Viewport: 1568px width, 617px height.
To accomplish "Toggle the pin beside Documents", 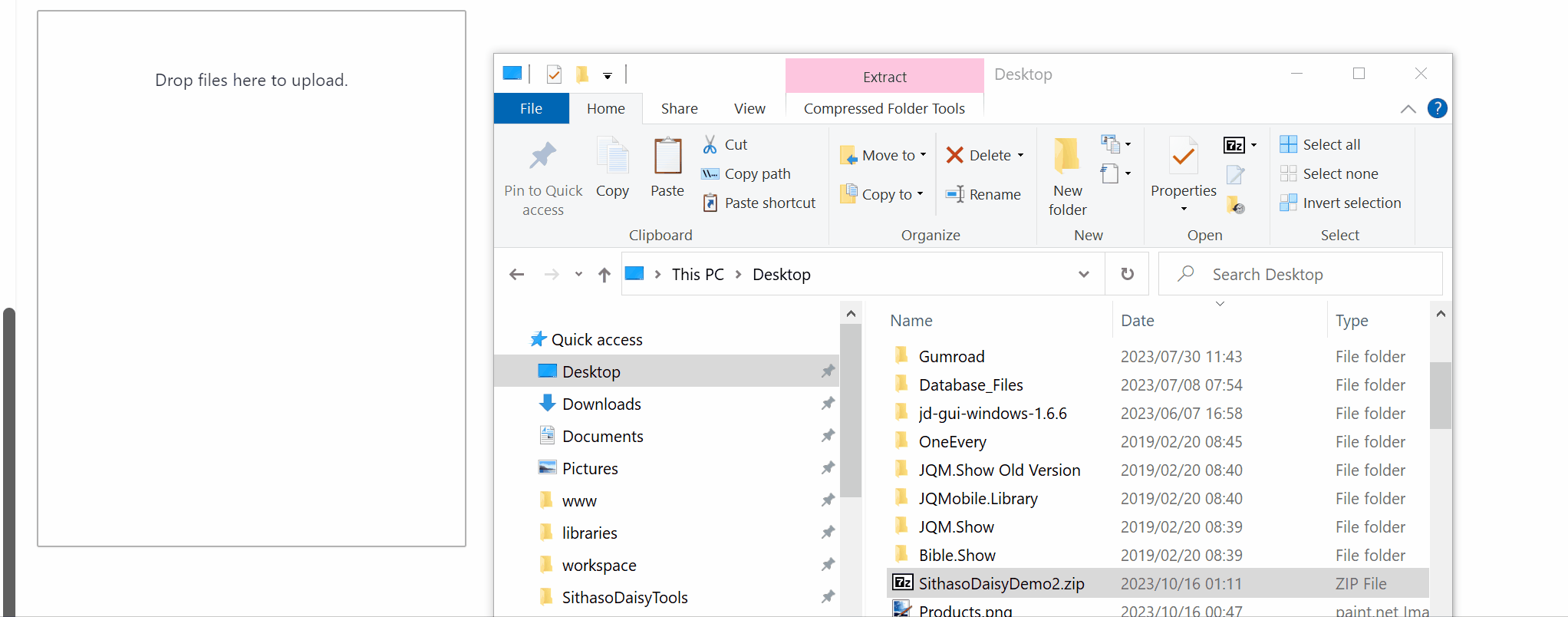I will (x=828, y=436).
